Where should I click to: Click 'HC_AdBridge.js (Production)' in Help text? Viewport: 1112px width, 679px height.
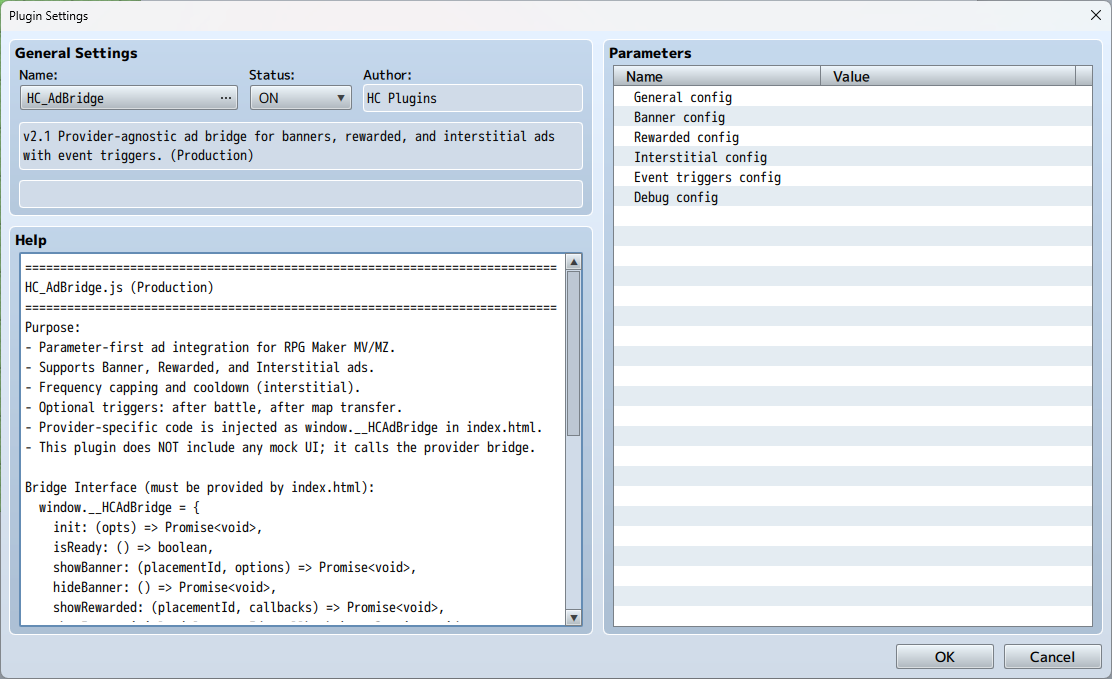[119, 287]
